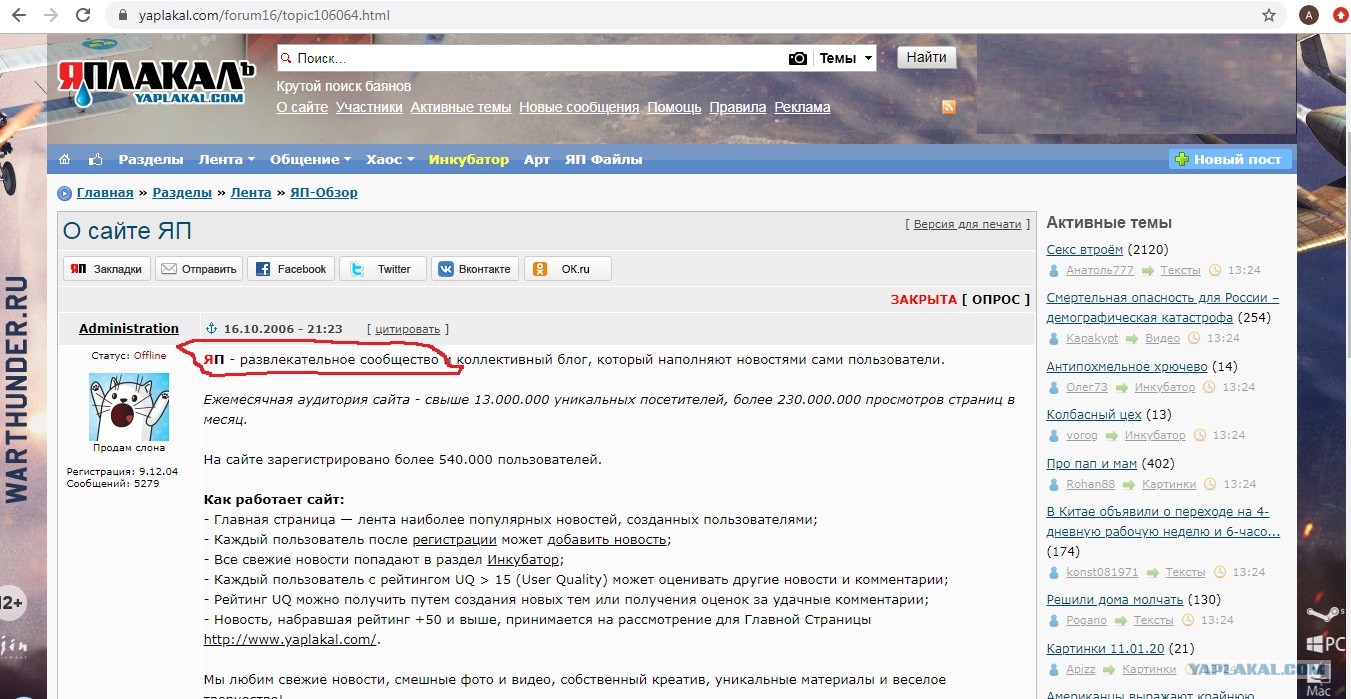Open active topic Картинки 11.01.20
The height and width of the screenshot is (699, 1351).
click(x=1107, y=649)
